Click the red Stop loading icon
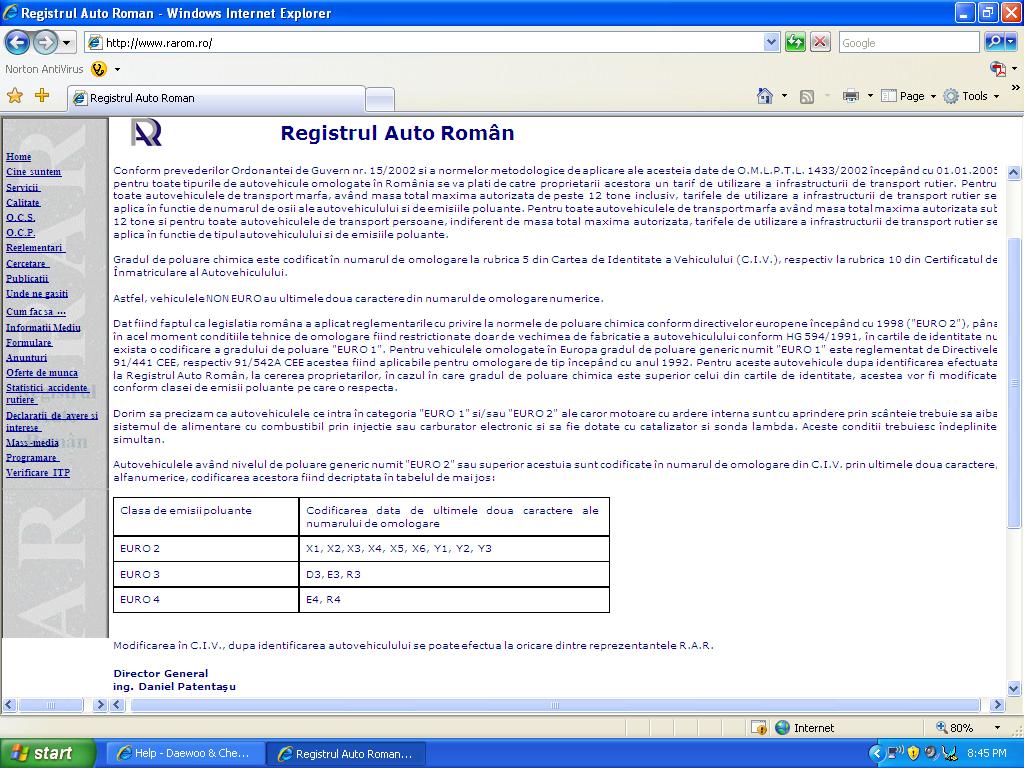The height and width of the screenshot is (768, 1024). pos(820,42)
